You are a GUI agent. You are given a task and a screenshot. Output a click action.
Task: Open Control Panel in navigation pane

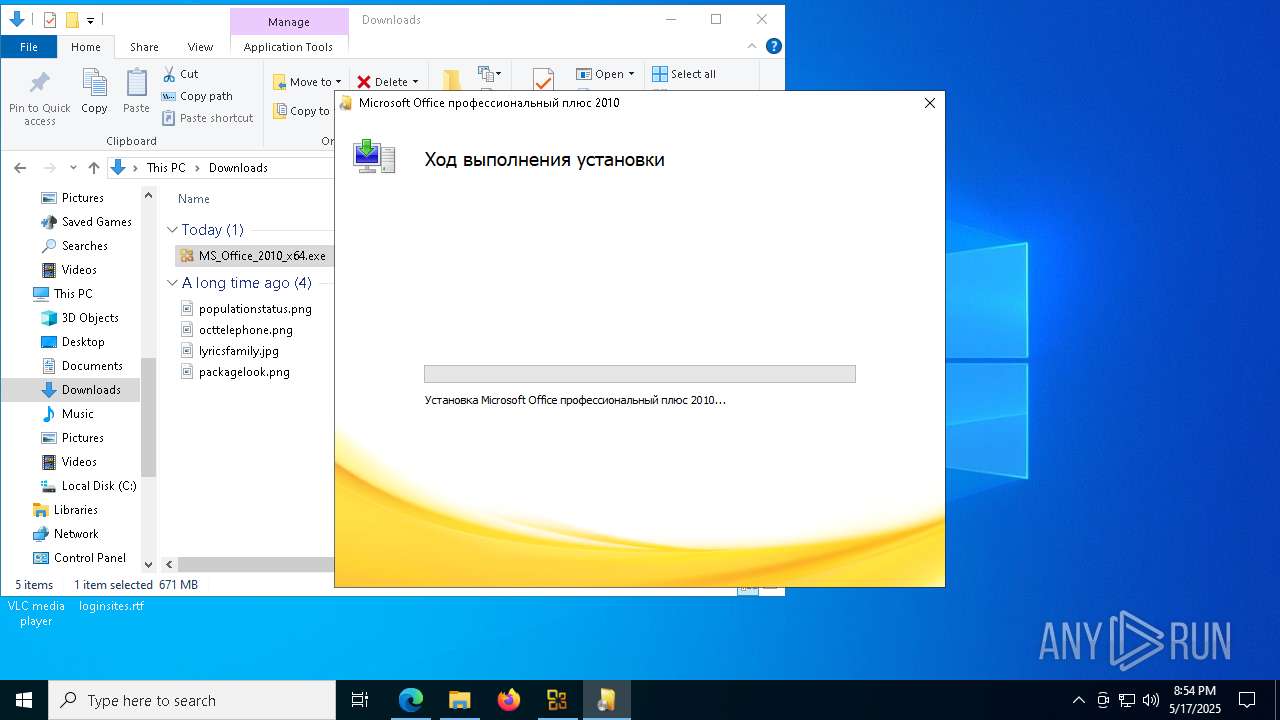tap(80, 558)
